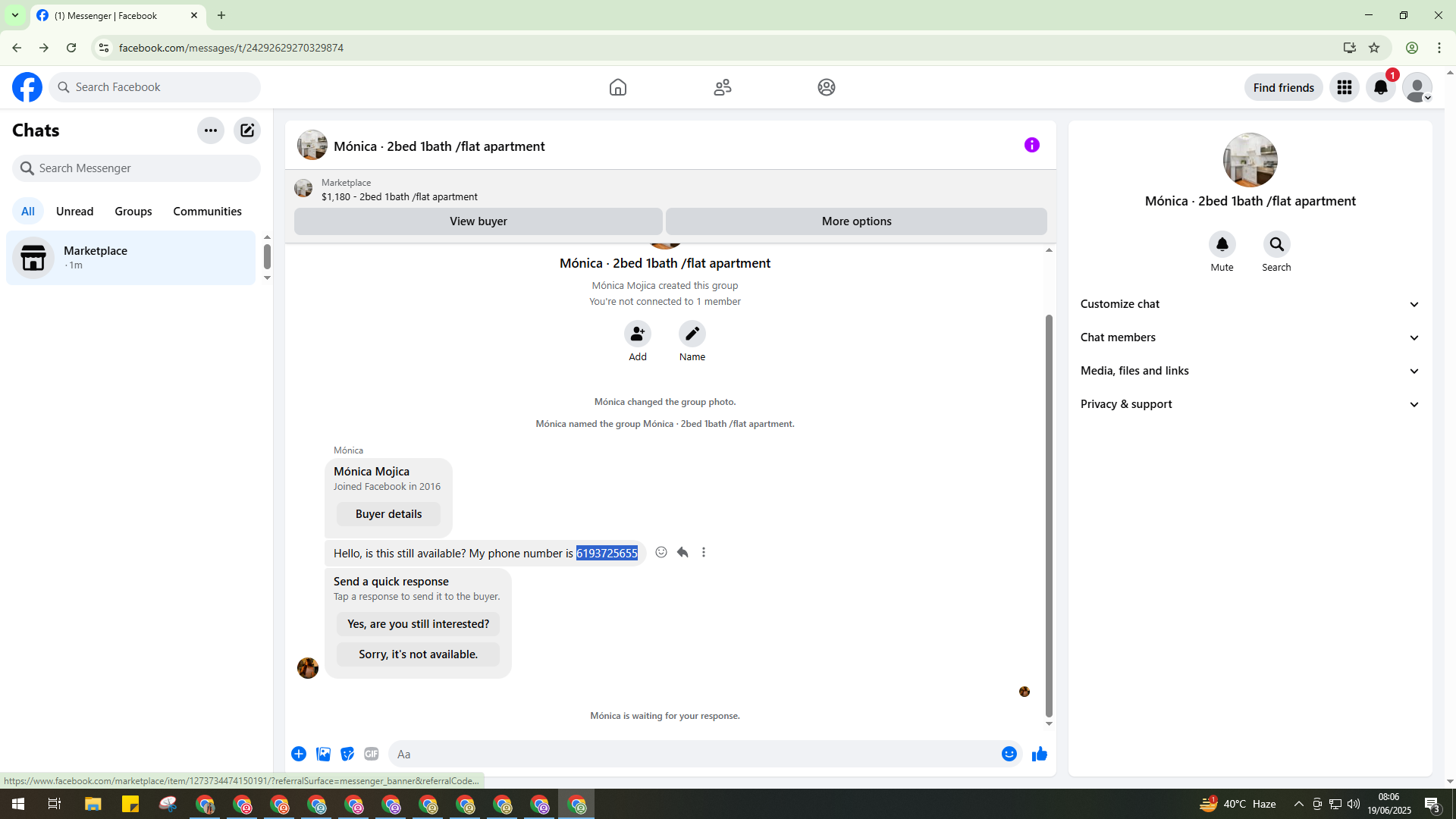1456x819 pixels.
Task: Choose a GIF
Action: (x=372, y=754)
